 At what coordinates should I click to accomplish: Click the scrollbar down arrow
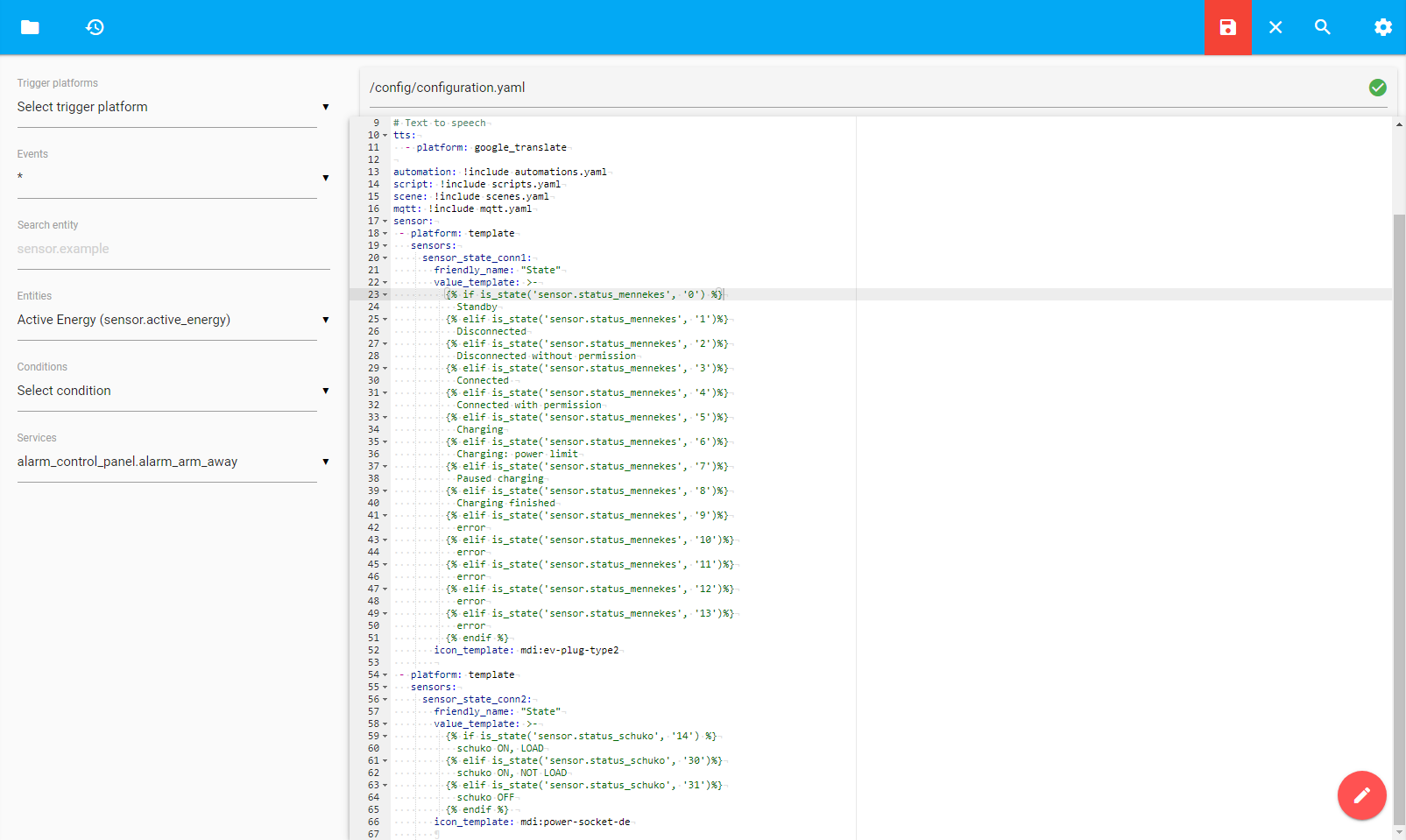coord(1399,832)
